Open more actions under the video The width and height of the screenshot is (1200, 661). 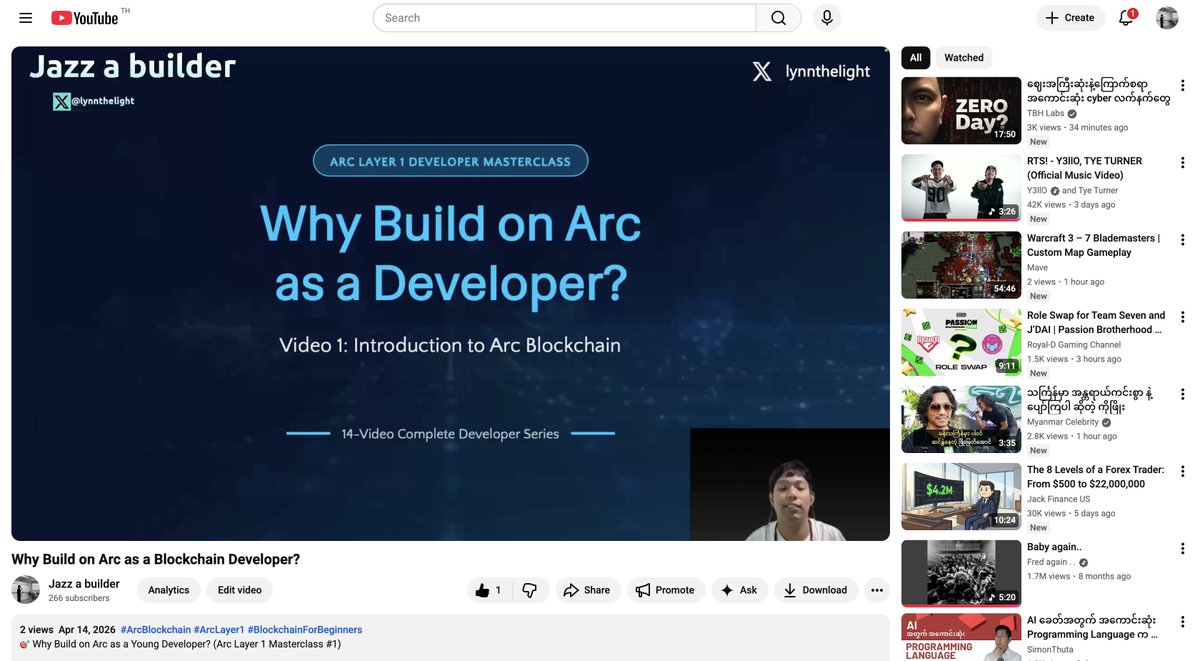point(877,590)
